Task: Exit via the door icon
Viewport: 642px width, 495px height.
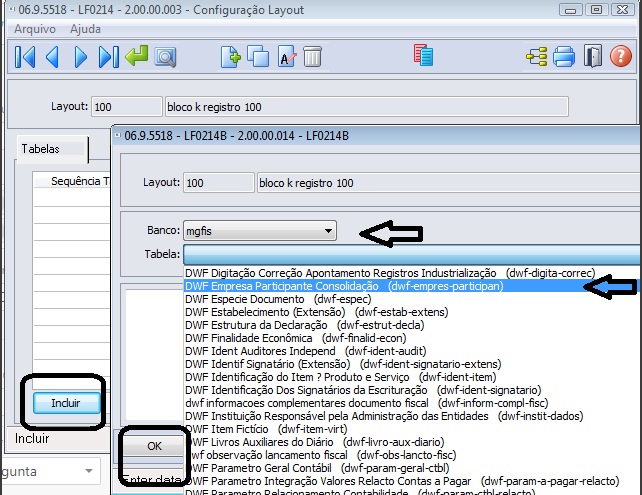Action: [592, 56]
